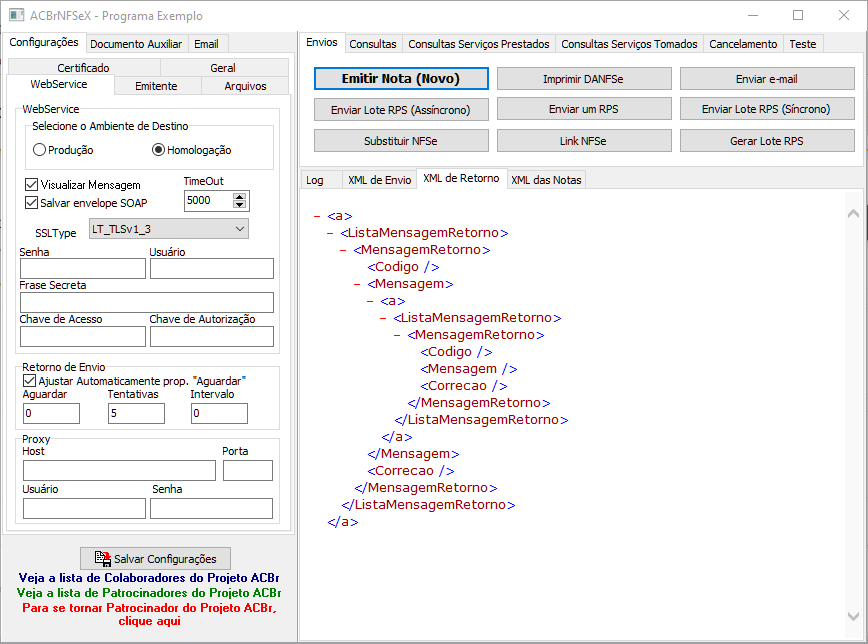The height and width of the screenshot is (644, 868).
Task: Select the Produção environment radio button
Action: (x=39, y=150)
